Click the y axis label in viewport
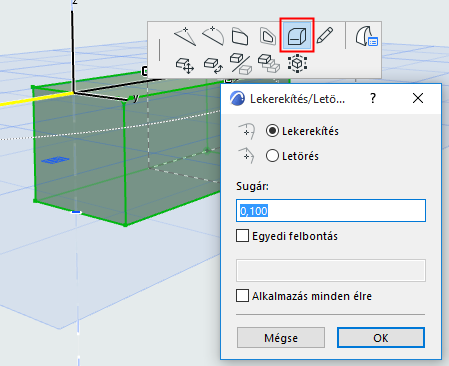The image size is (449, 366). tap(135, 98)
